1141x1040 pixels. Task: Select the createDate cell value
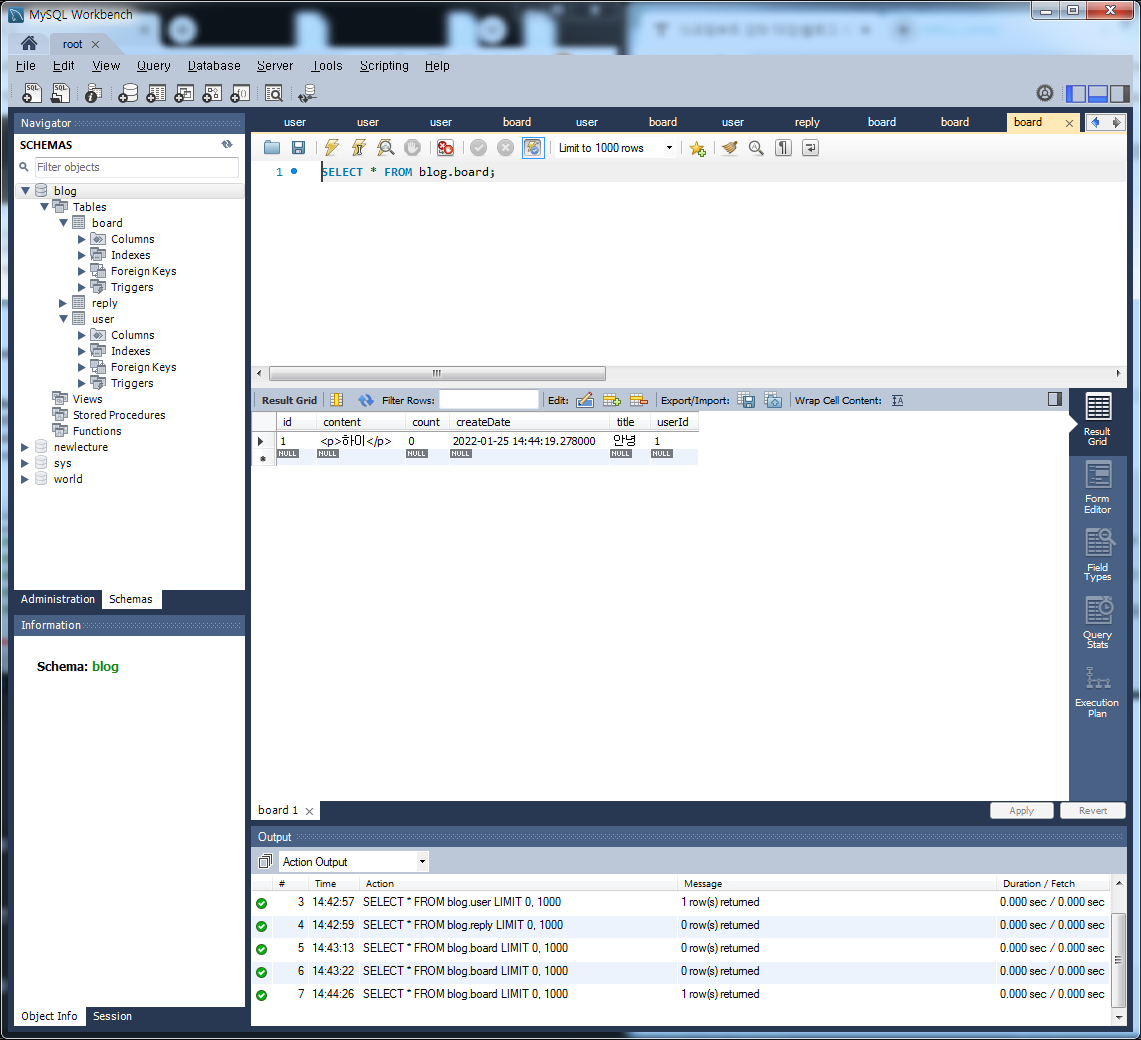[x=524, y=441]
